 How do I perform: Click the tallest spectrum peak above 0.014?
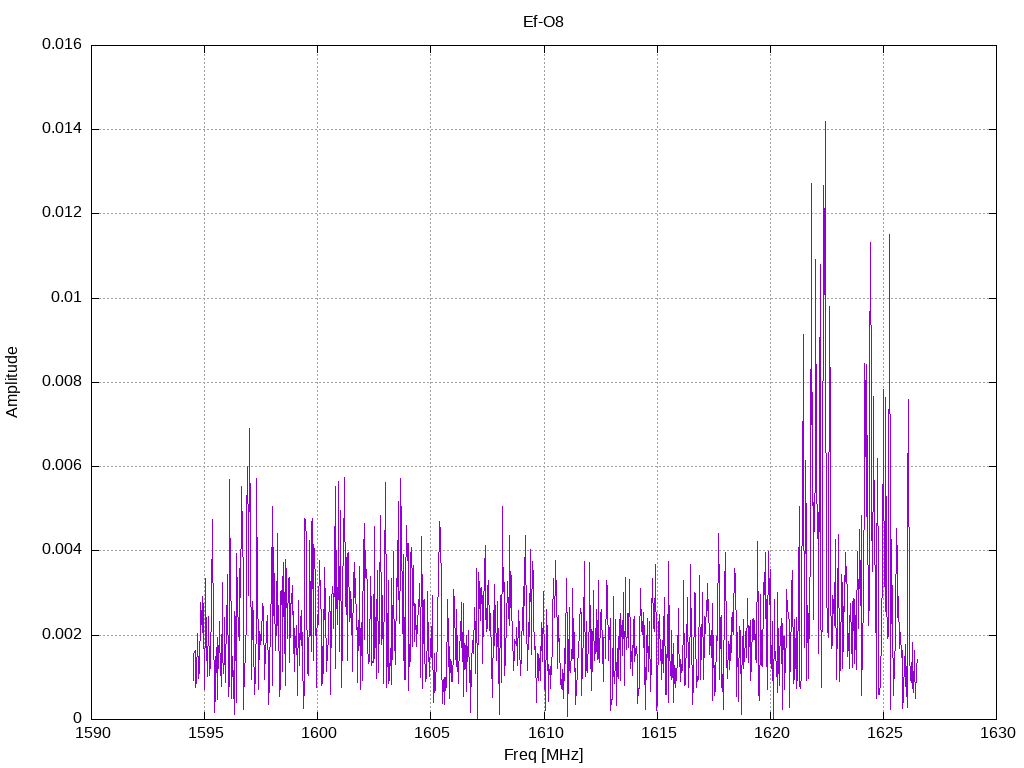pyautogui.click(x=825, y=123)
